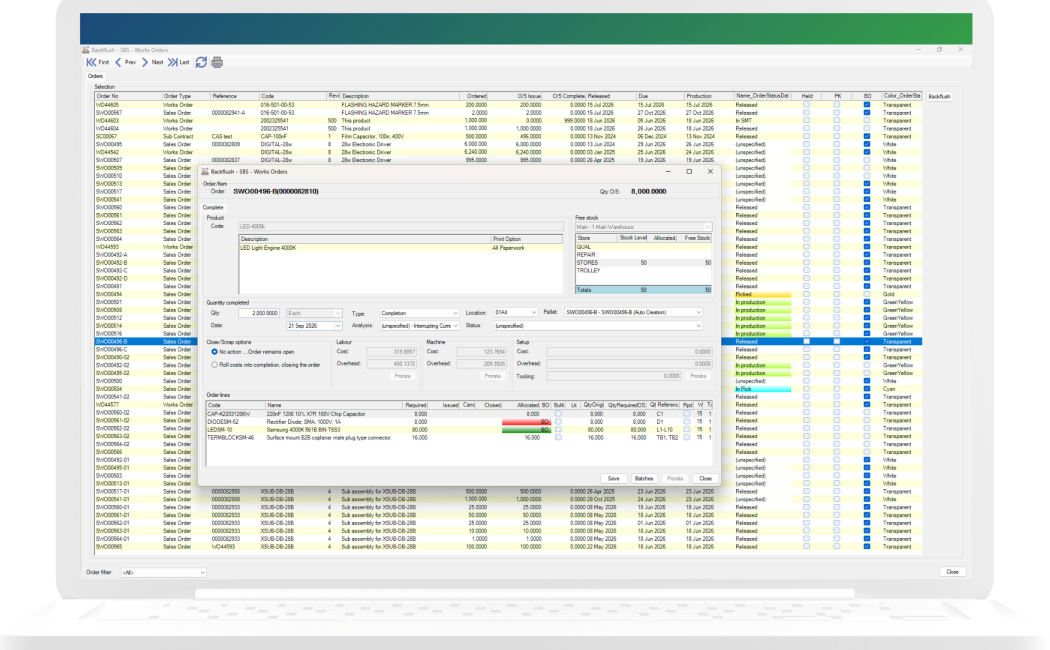
Task: Select LED Light Engine 4000K description row
Action: 400,248
